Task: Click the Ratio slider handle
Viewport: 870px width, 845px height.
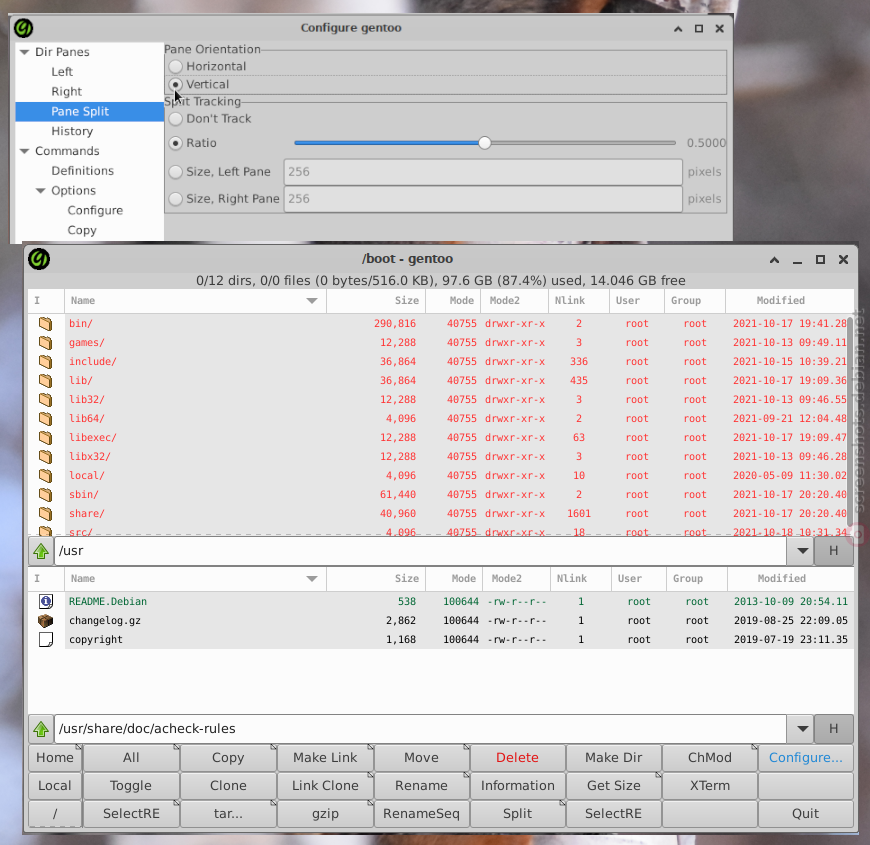Action: click(484, 143)
